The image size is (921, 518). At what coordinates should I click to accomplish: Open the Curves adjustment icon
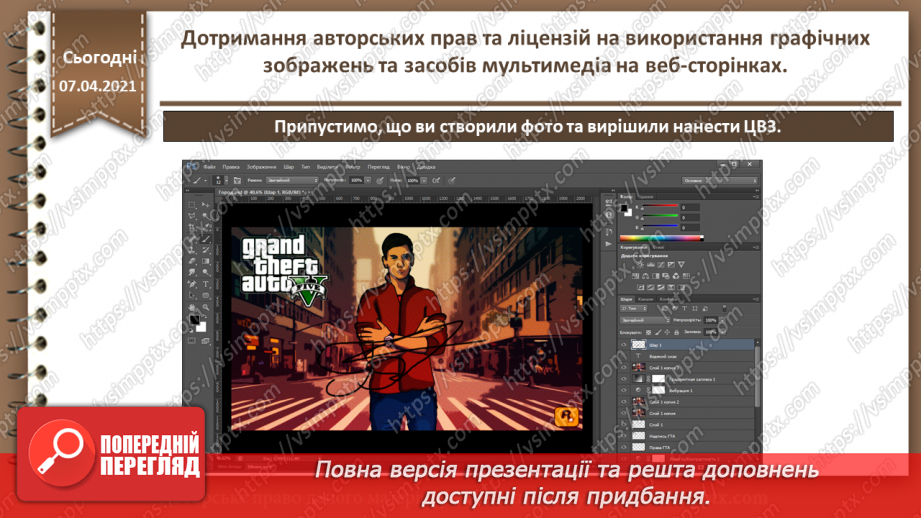661,264
